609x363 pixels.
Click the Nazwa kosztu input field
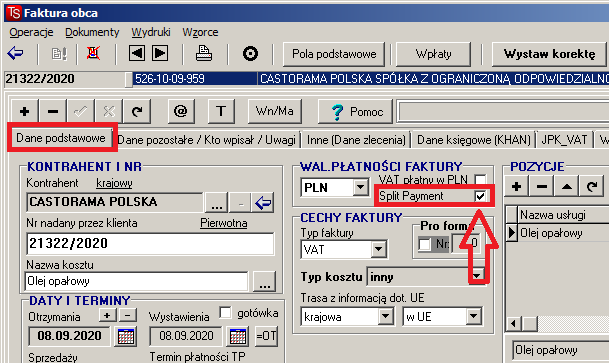click(137, 281)
